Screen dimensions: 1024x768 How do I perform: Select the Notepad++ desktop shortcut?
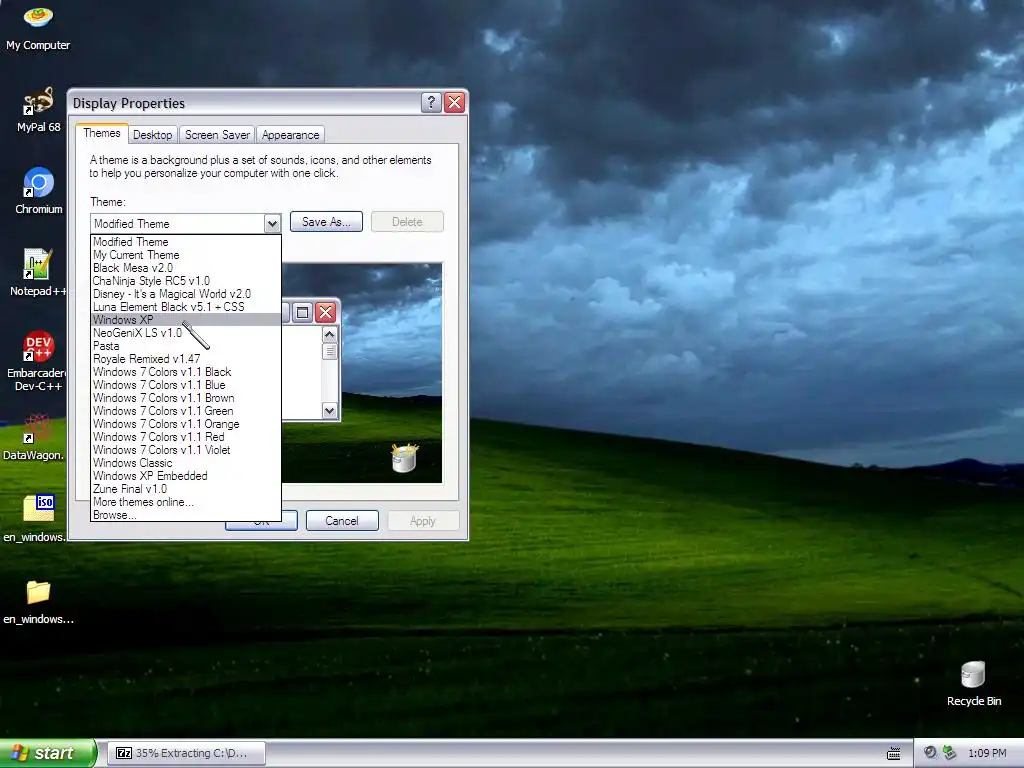tap(38, 273)
